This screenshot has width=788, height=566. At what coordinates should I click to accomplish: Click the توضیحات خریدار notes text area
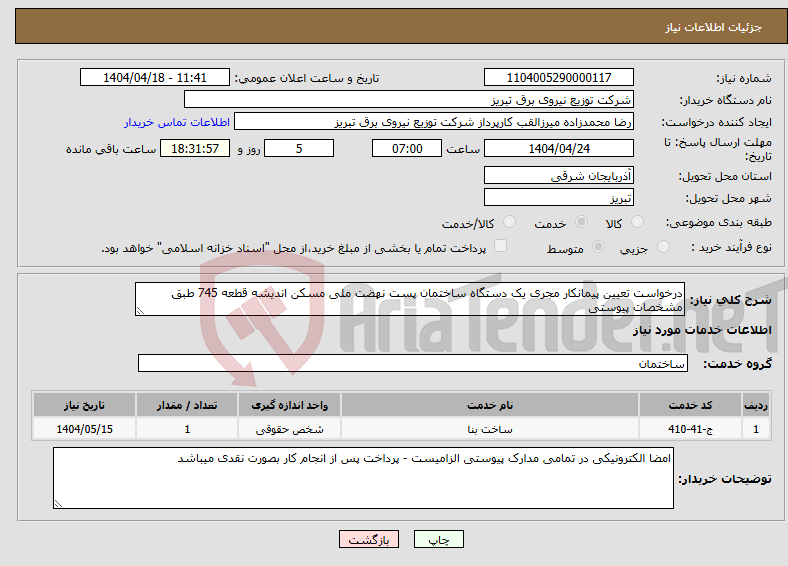click(x=363, y=478)
